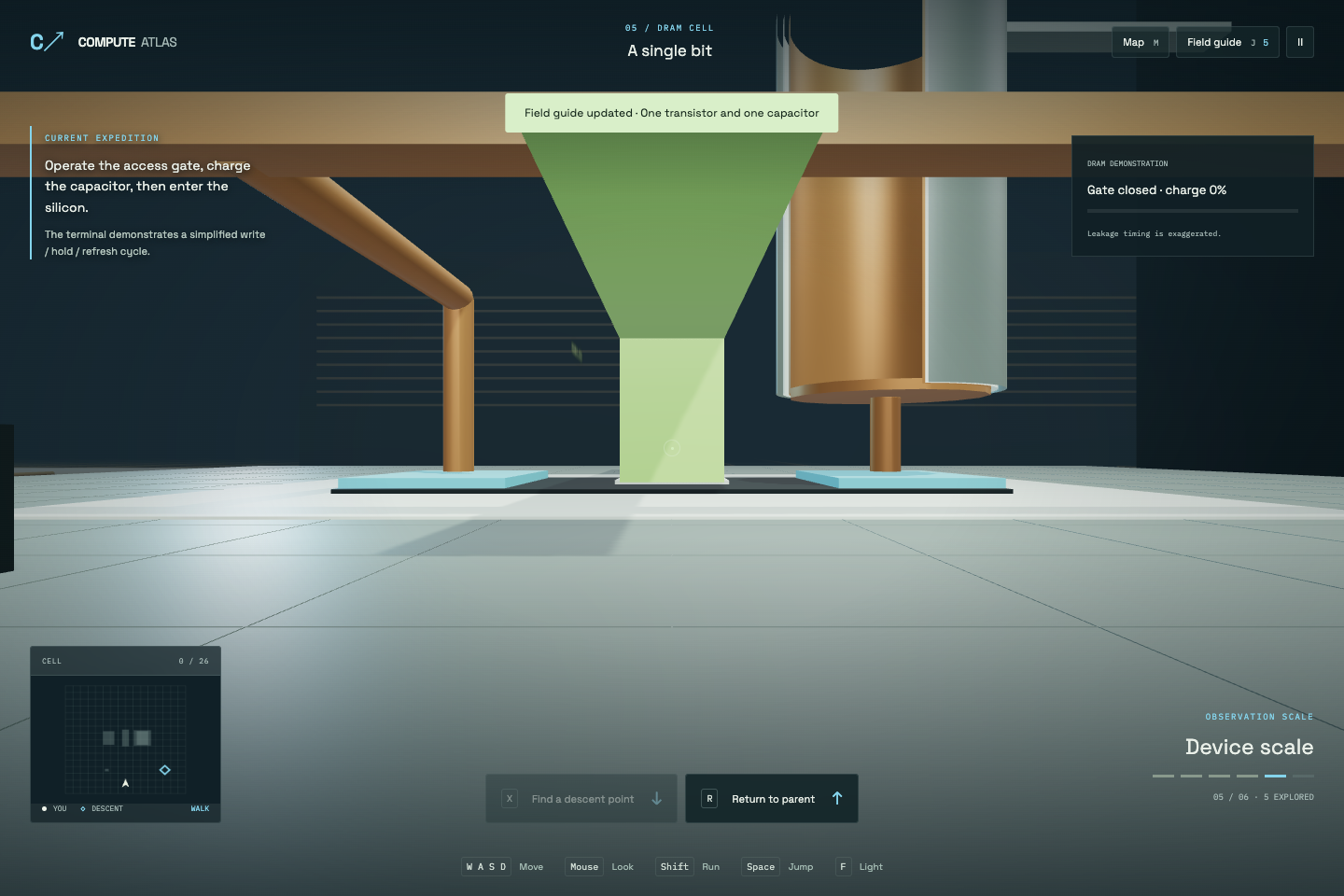The height and width of the screenshot is (896, 1344).
Task: Select the first observation scale segment
Action: point(1163,776)
